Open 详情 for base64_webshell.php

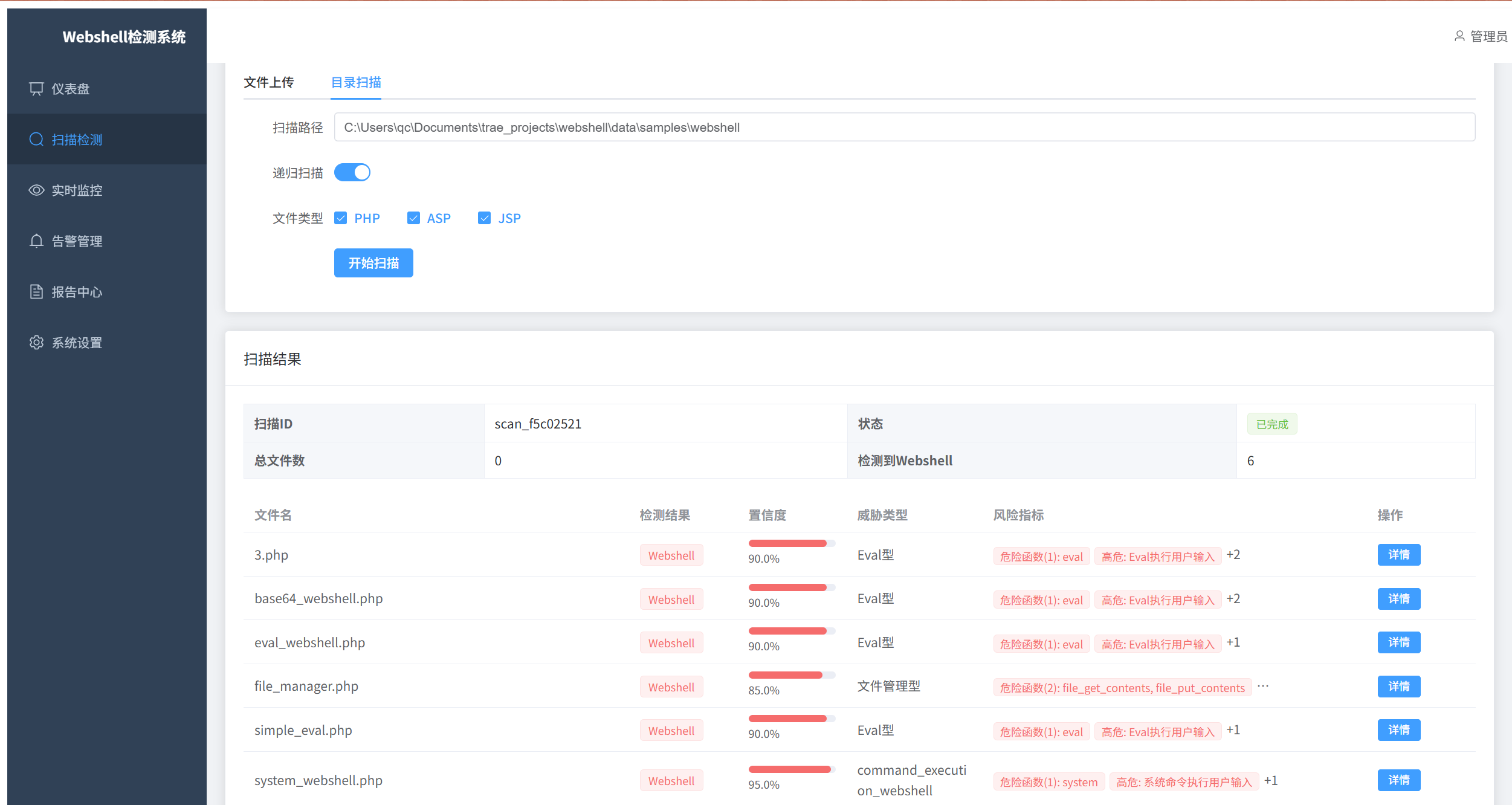(1398, 599)
